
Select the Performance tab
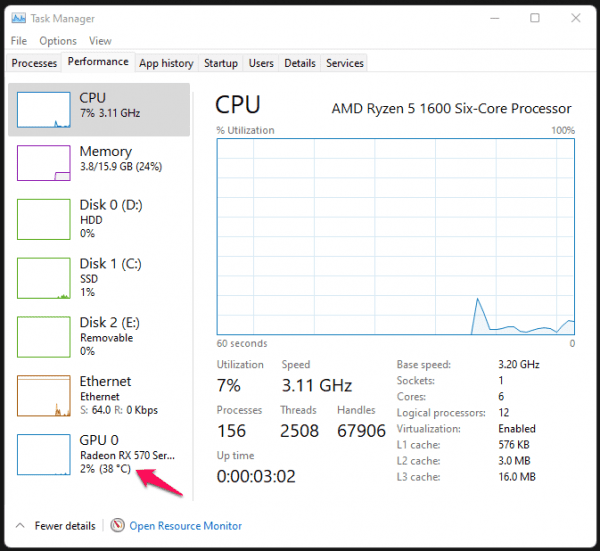point(98,62)
